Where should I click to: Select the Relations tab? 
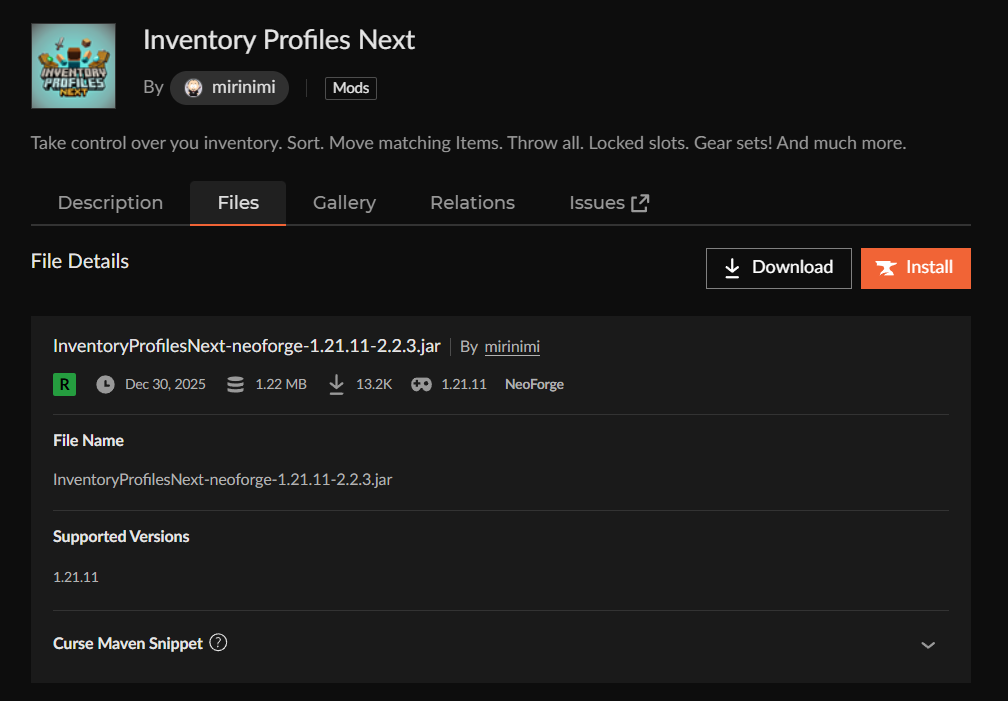point(472,202)
